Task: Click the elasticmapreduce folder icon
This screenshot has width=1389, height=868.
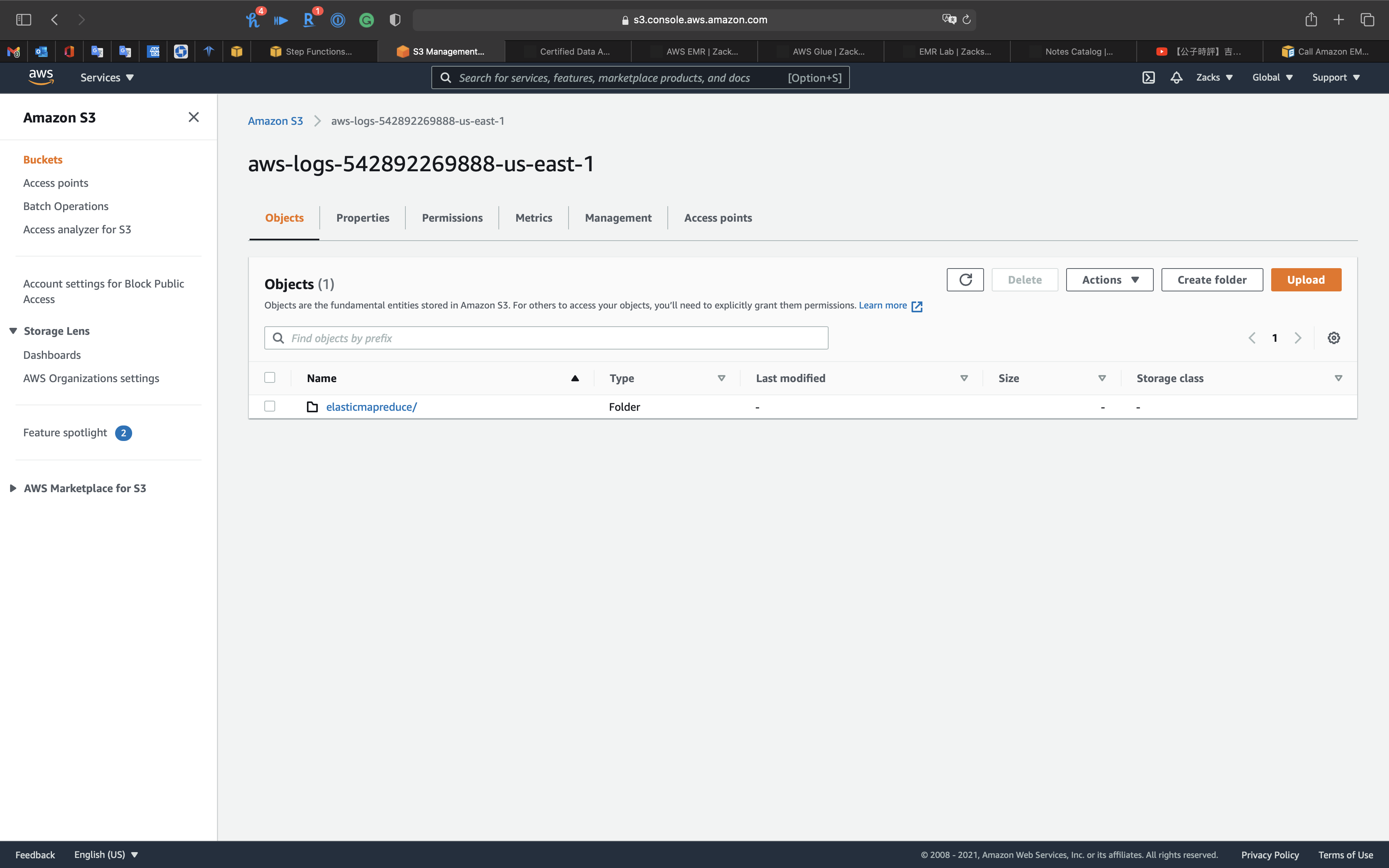Action: [312, 407]
